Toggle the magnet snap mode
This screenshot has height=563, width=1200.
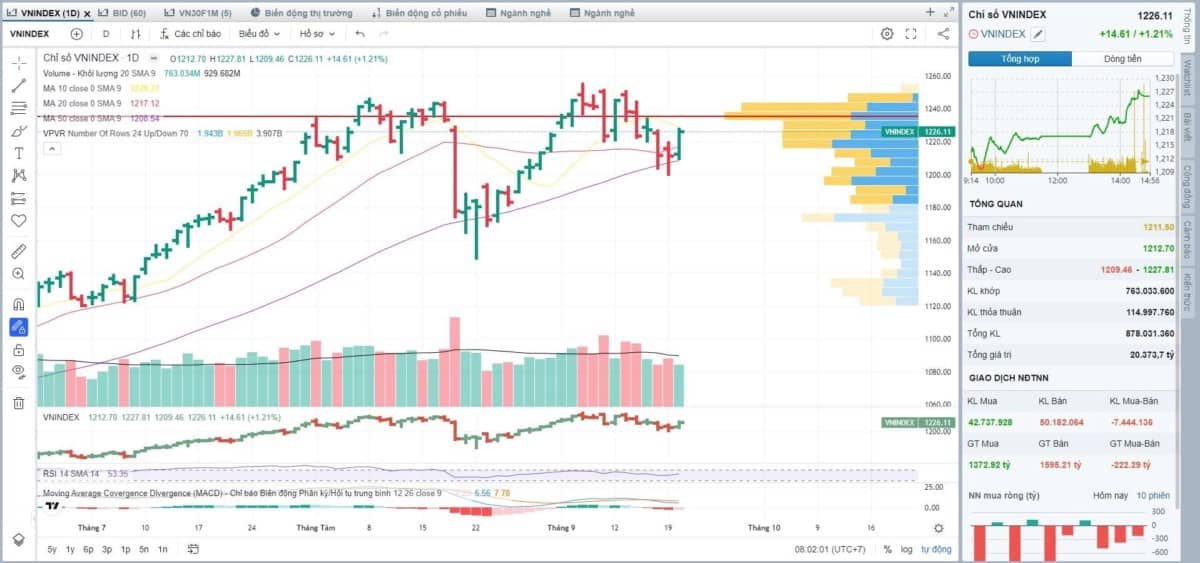[x=18, y=304]
